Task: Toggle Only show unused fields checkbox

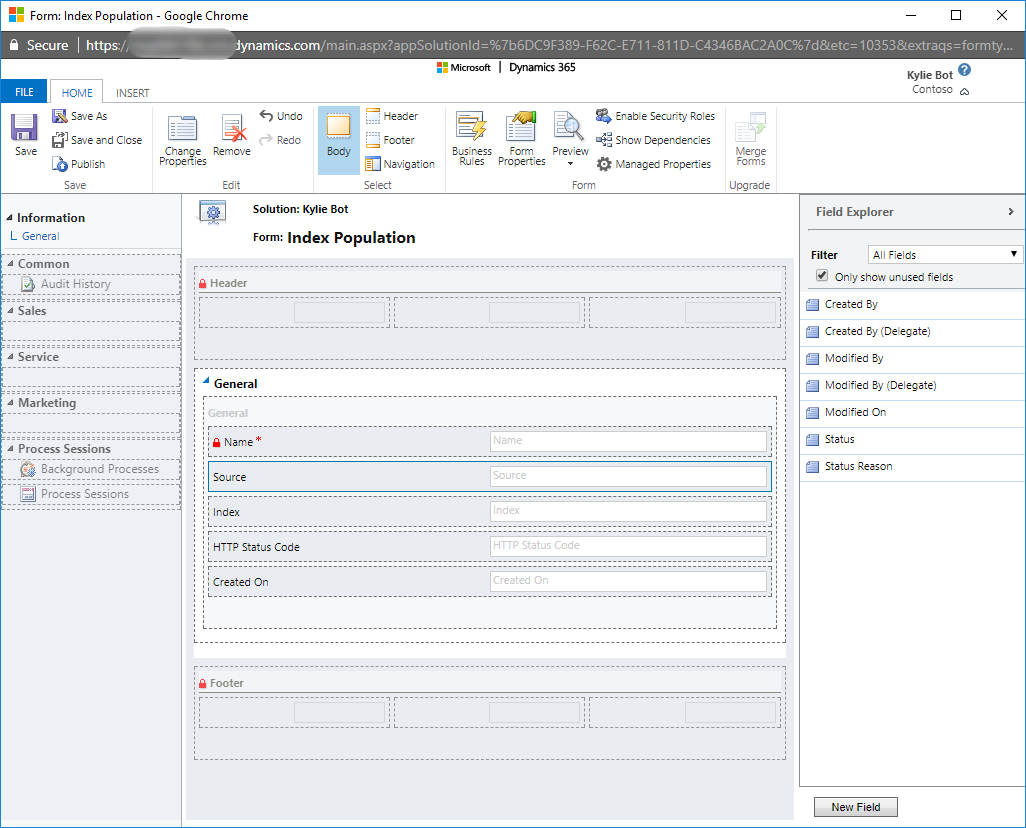Action: (822, 276)
